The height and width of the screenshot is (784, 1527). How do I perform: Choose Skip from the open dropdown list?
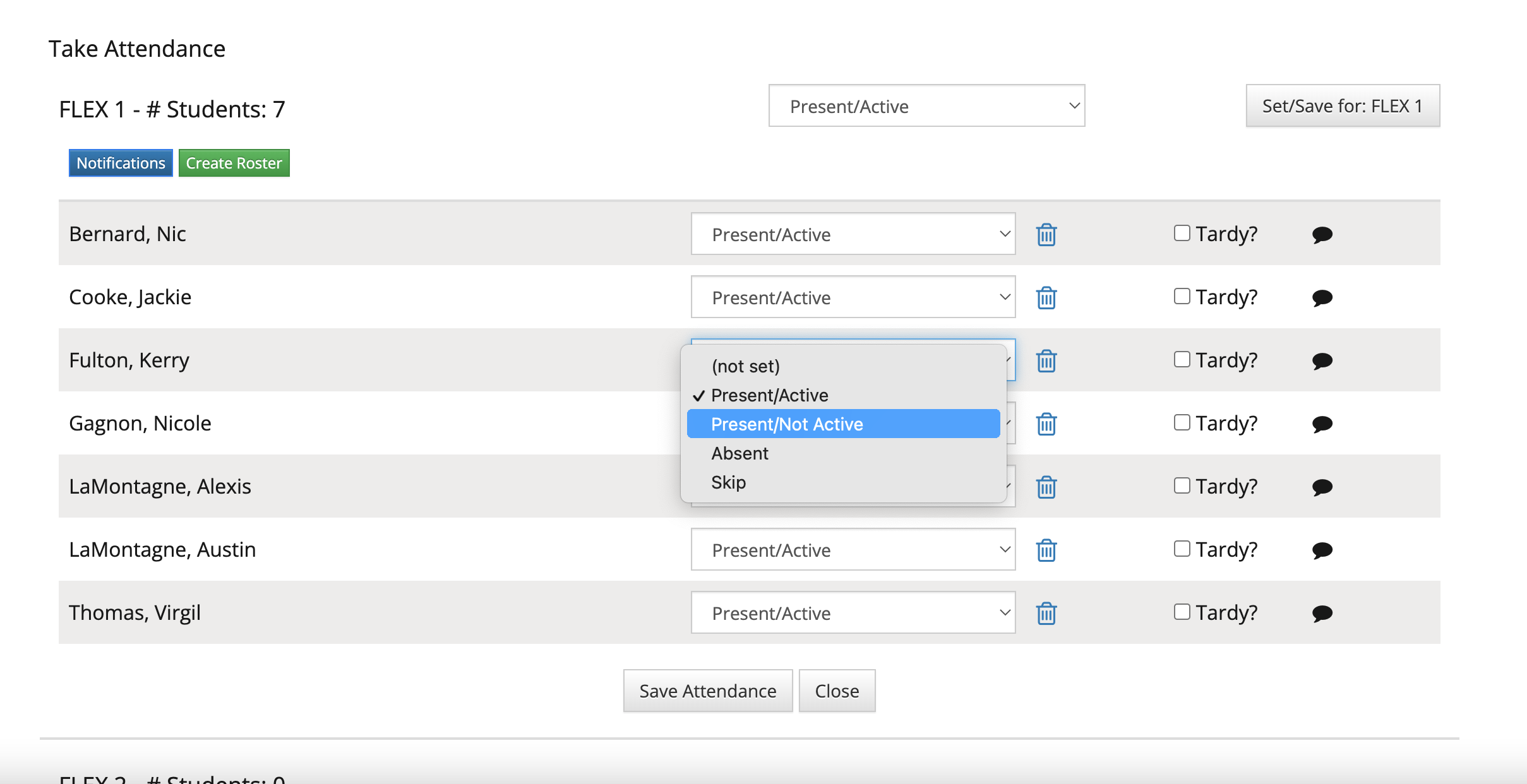(729, 482)
